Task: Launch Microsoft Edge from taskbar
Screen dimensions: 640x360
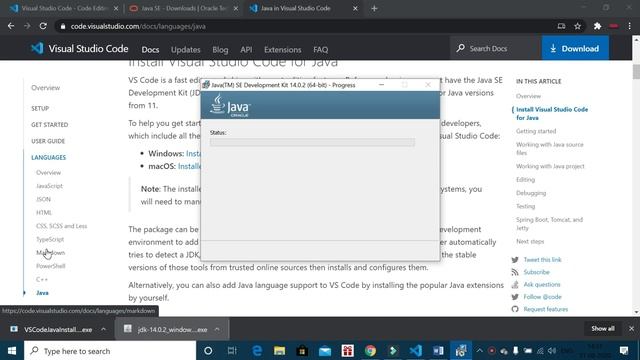Action: point(257,351)
